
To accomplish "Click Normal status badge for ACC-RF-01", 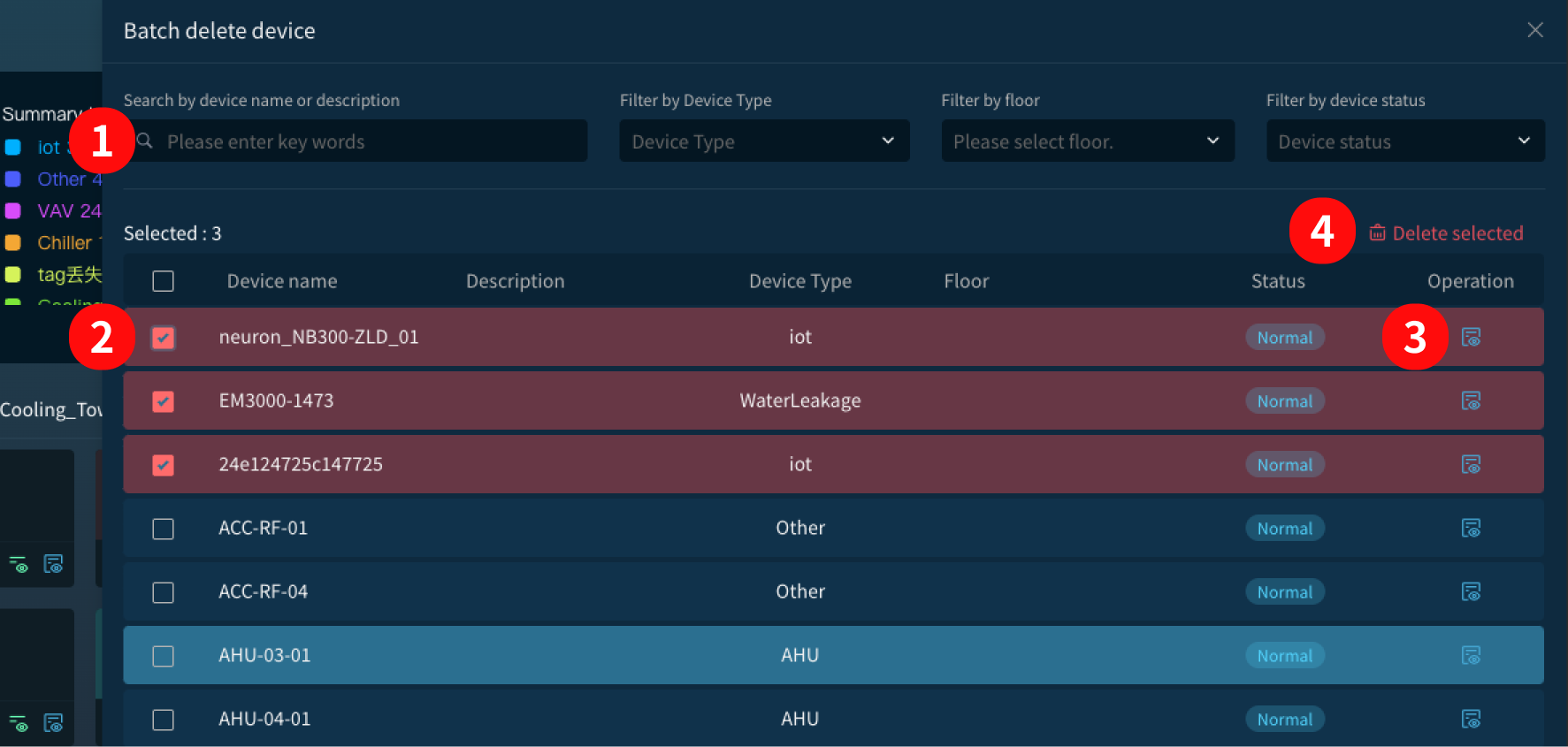I will [x=1285, y=528].
